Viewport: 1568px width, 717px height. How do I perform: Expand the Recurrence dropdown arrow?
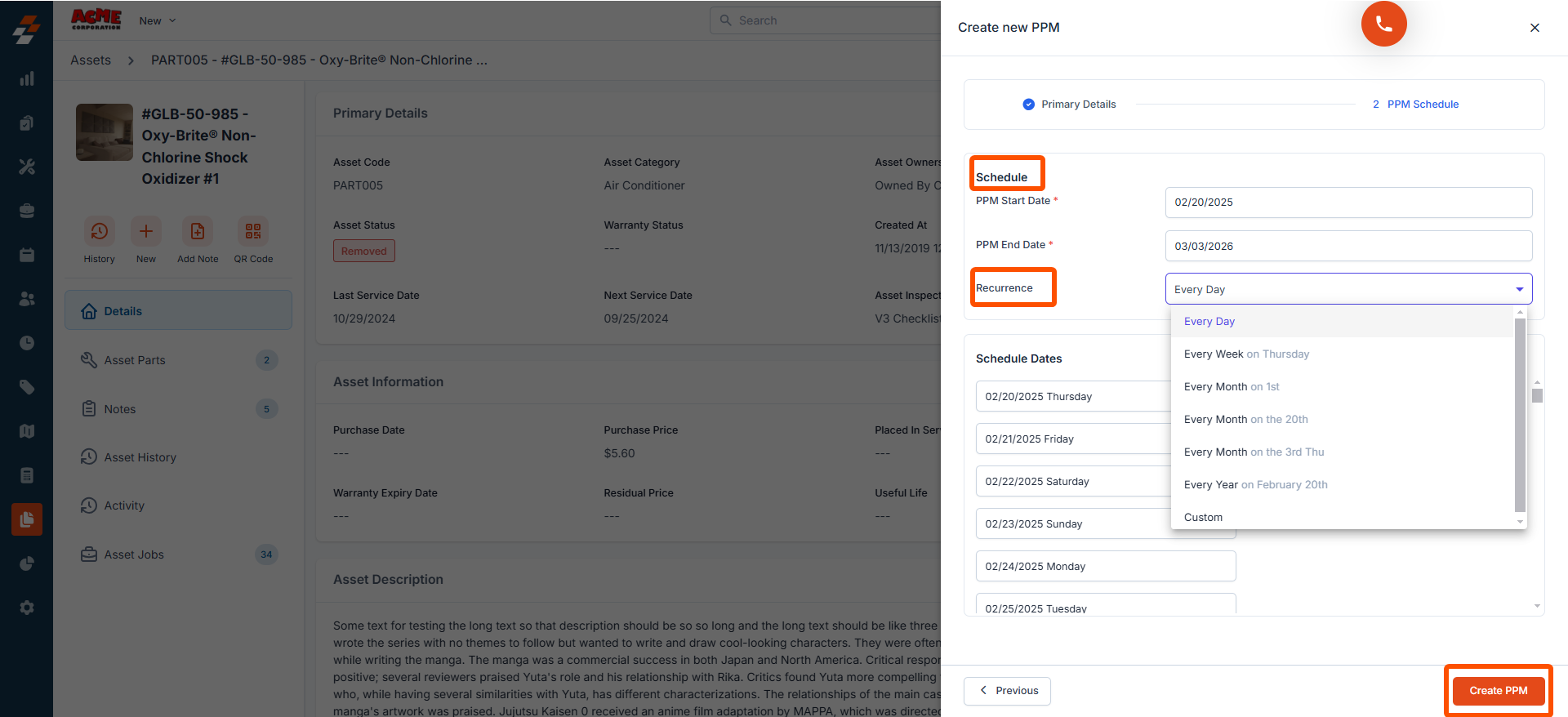click(x=1519, y=289)
